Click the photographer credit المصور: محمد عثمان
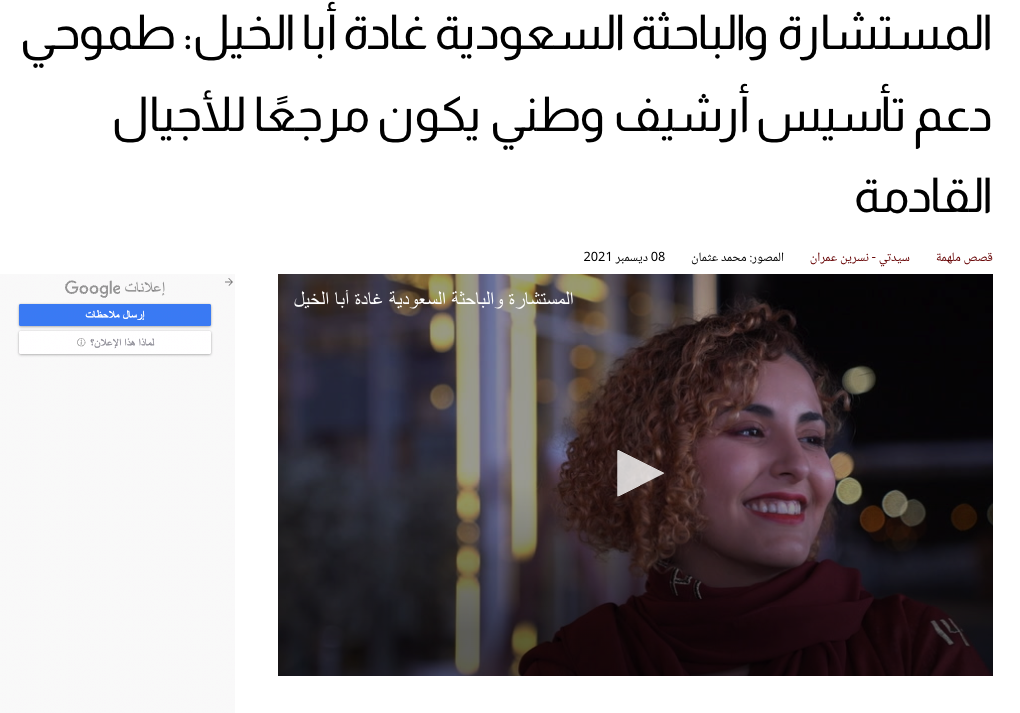Viewport: 1020px width, 713px height. pyautogui.click(x=737, y=258)
